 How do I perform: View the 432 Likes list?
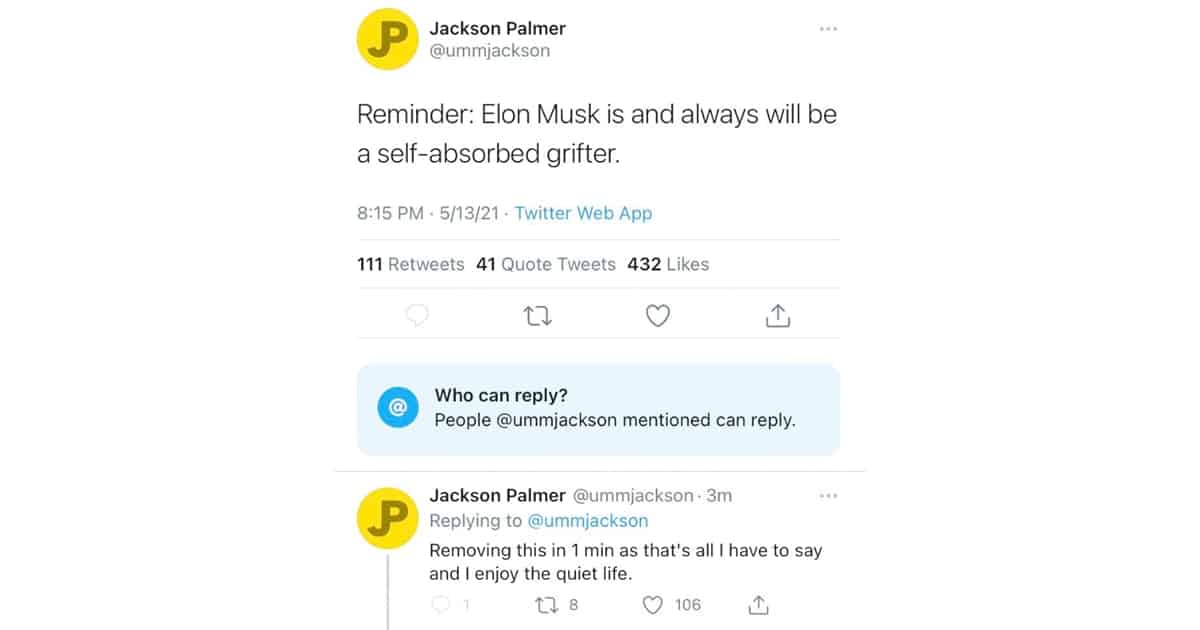click(668, 264)
